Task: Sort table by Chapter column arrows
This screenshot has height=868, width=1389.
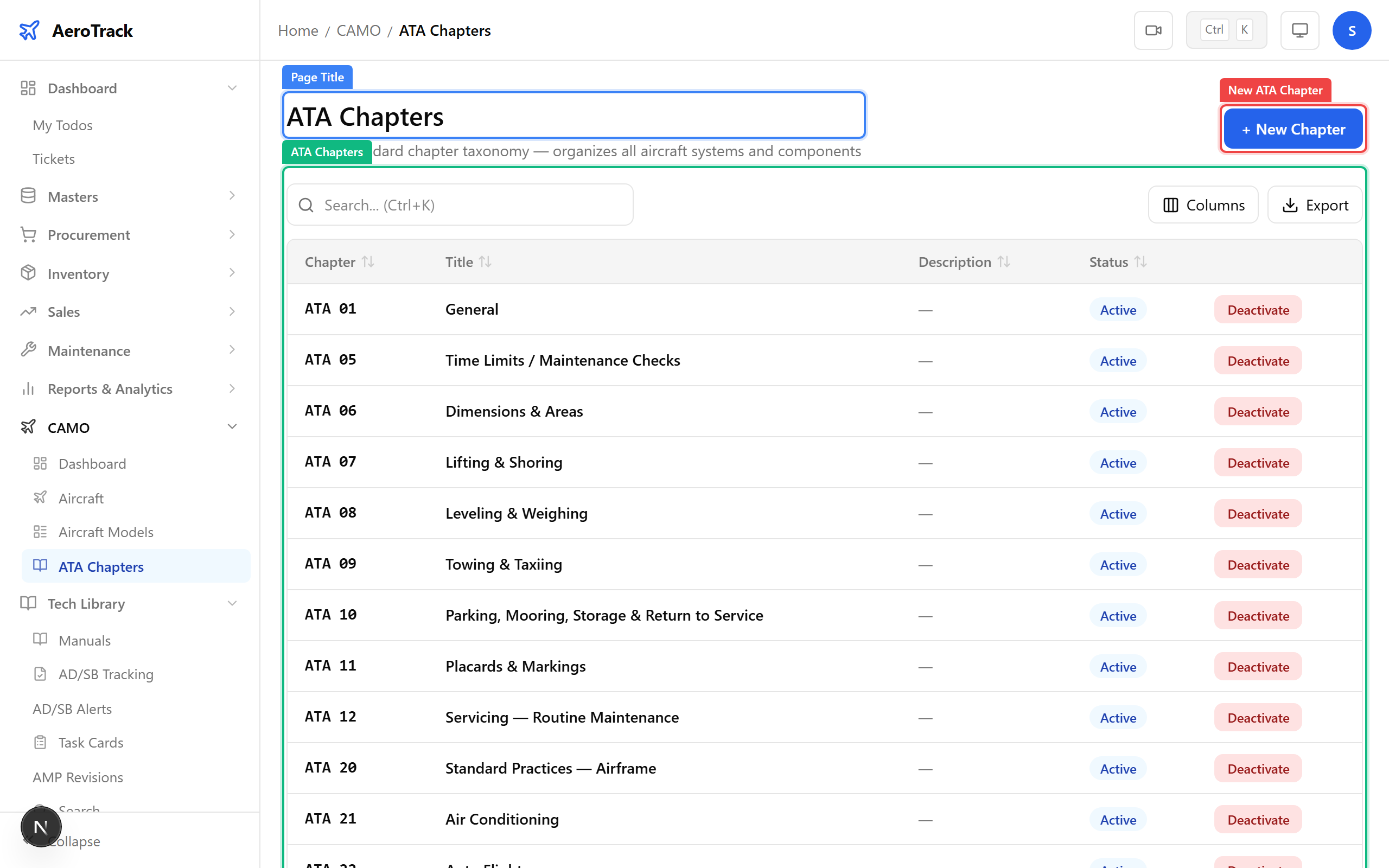Action: 368,262
